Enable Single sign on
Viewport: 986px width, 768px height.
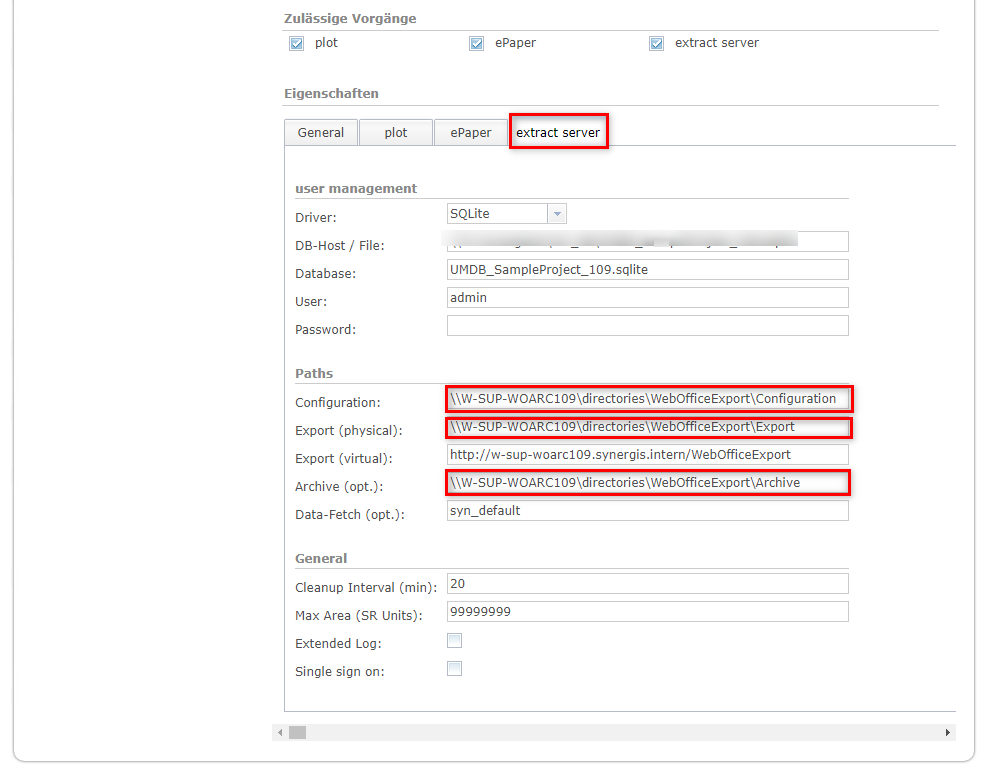(x=454, y=668)
